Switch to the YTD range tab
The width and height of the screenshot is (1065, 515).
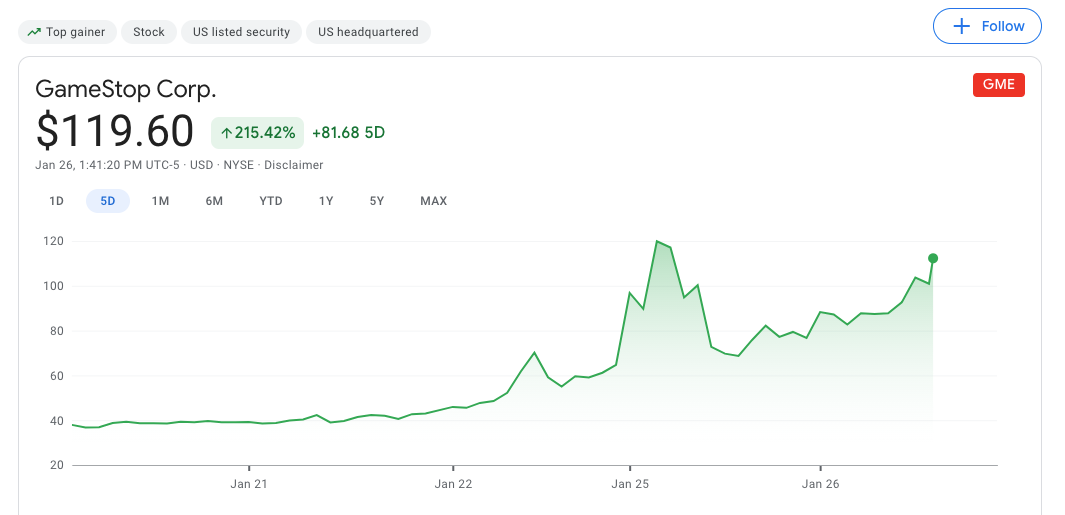pyautogui.click(x=271, y=201)
